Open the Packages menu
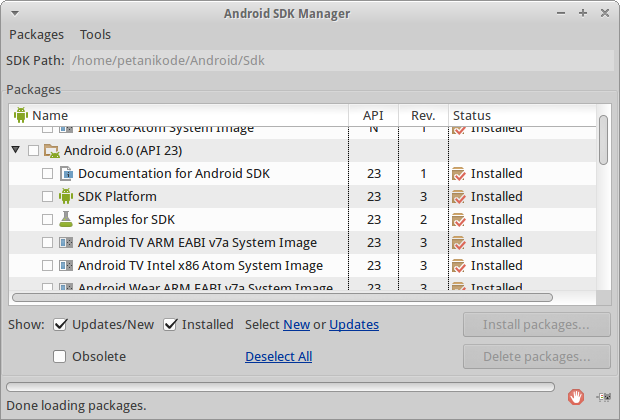Viewport: 620px width, 420px height. pos(36,34)
